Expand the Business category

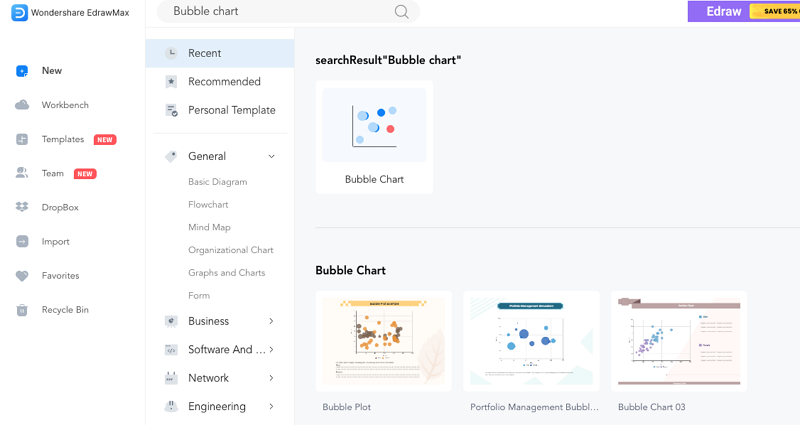[271, 321]
